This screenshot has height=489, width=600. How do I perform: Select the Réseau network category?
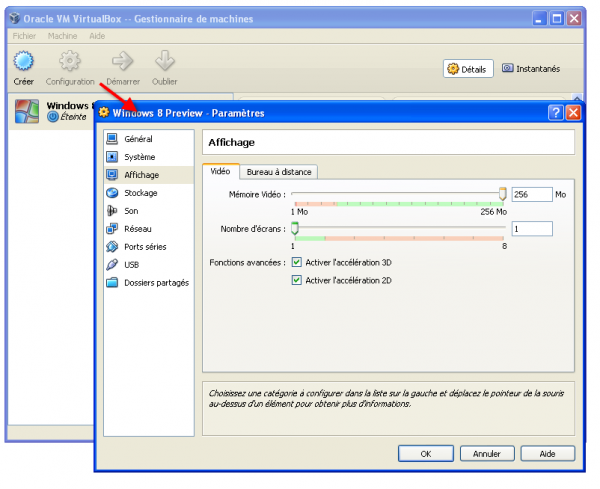click(x=137, y=229)
